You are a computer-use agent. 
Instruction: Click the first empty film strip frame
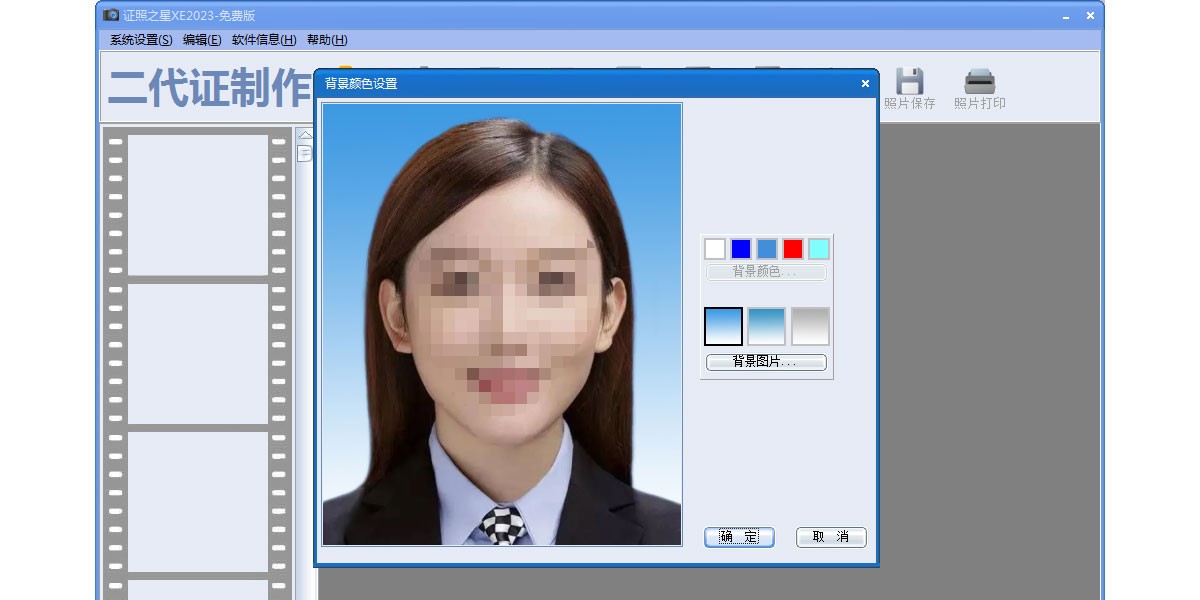[198, 205]
